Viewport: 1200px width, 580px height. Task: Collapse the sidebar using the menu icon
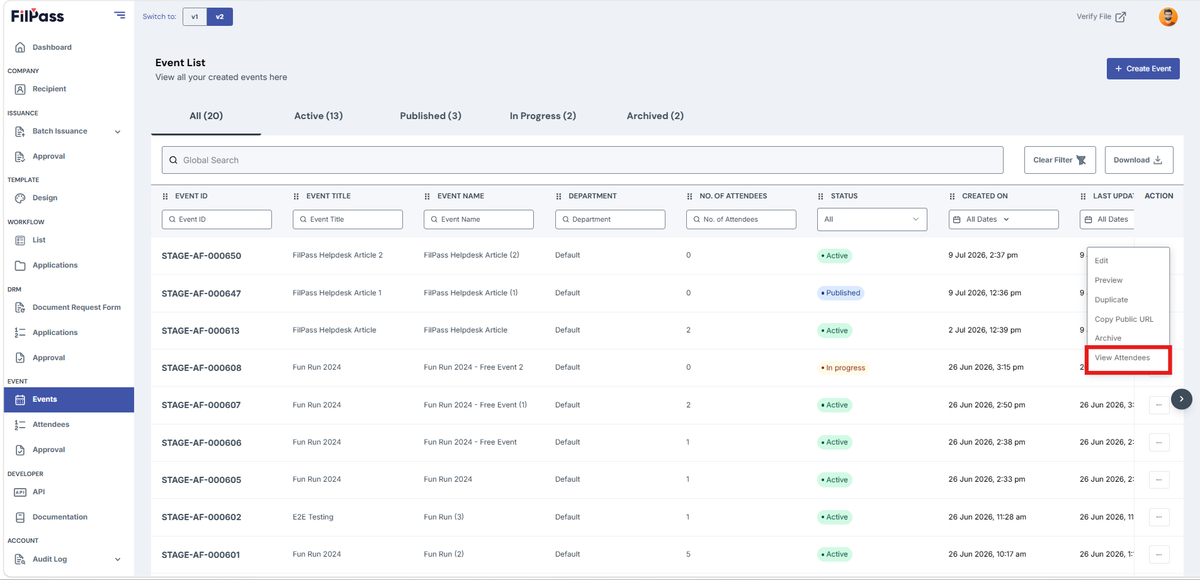[x=120, y=15]
